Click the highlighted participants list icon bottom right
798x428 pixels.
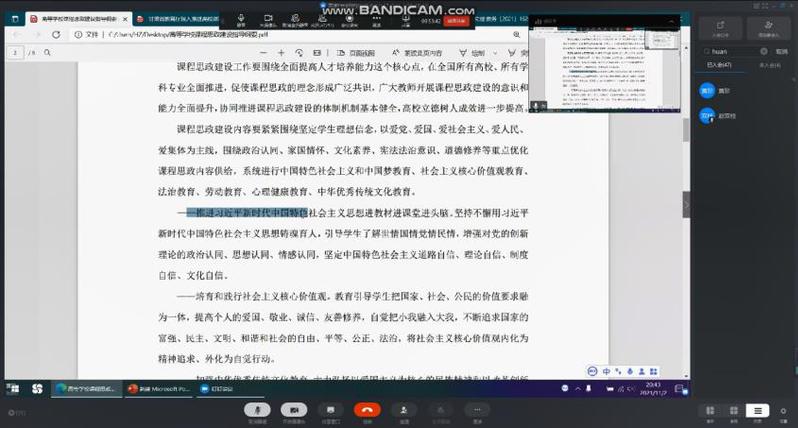click(x=759, y=410)
